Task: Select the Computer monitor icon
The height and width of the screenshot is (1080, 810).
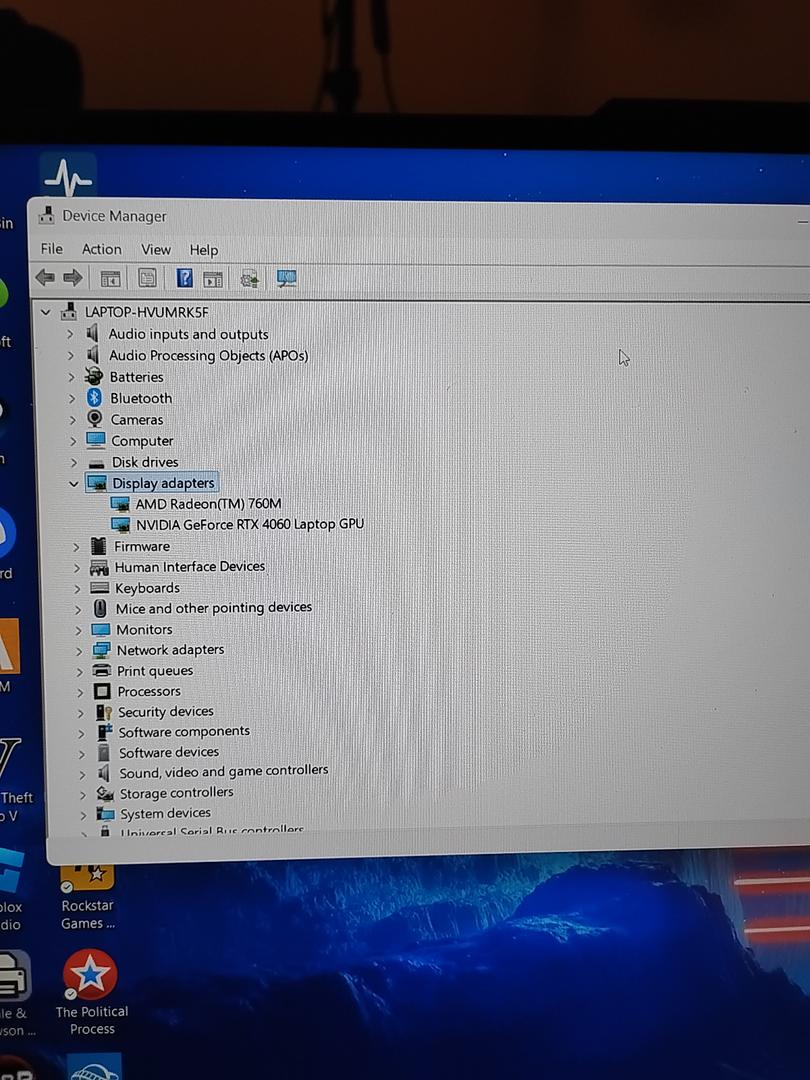Action: pyautogui.click(x=96, y=440)
